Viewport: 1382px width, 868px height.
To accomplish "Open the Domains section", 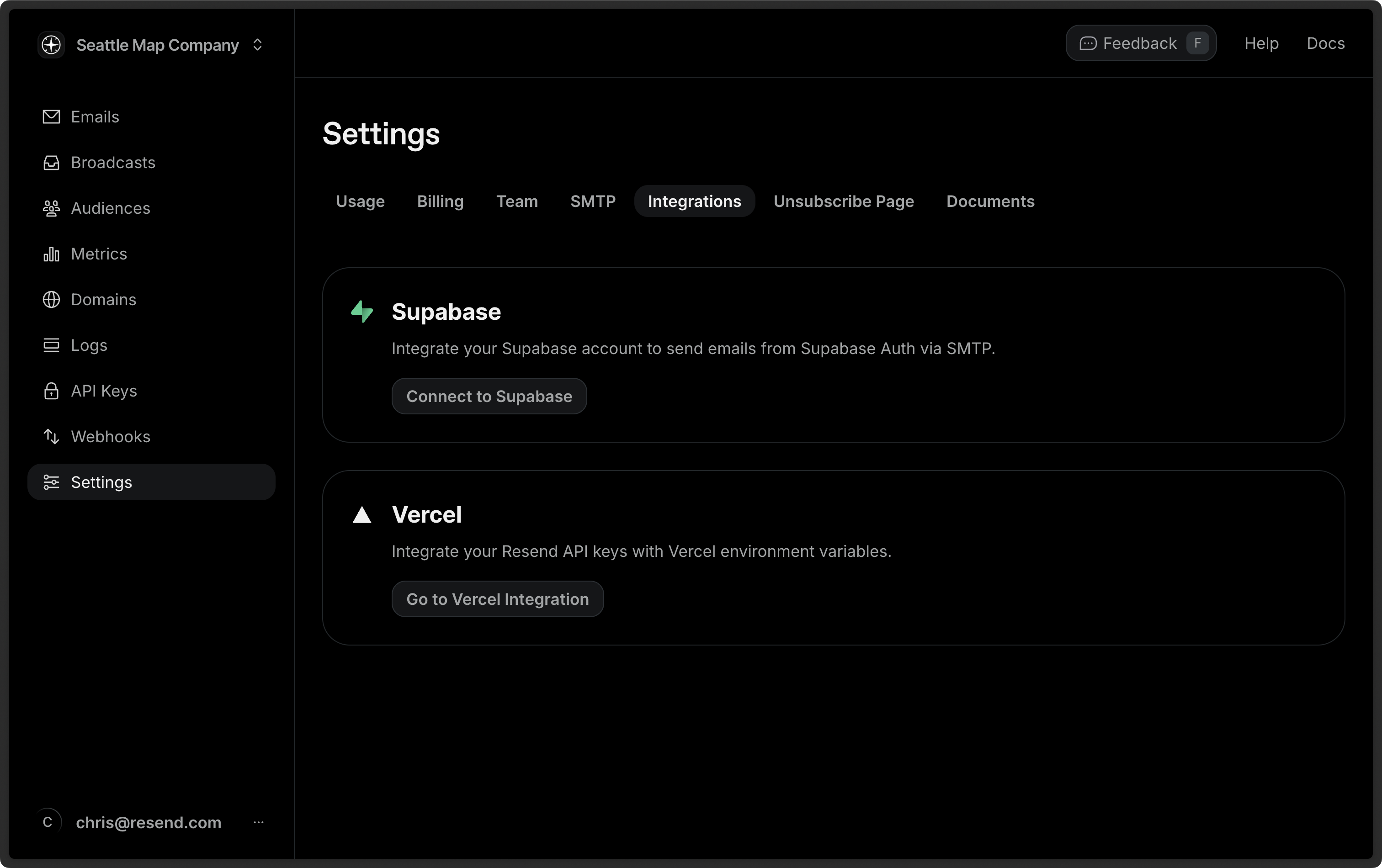I will coord(103,300).
